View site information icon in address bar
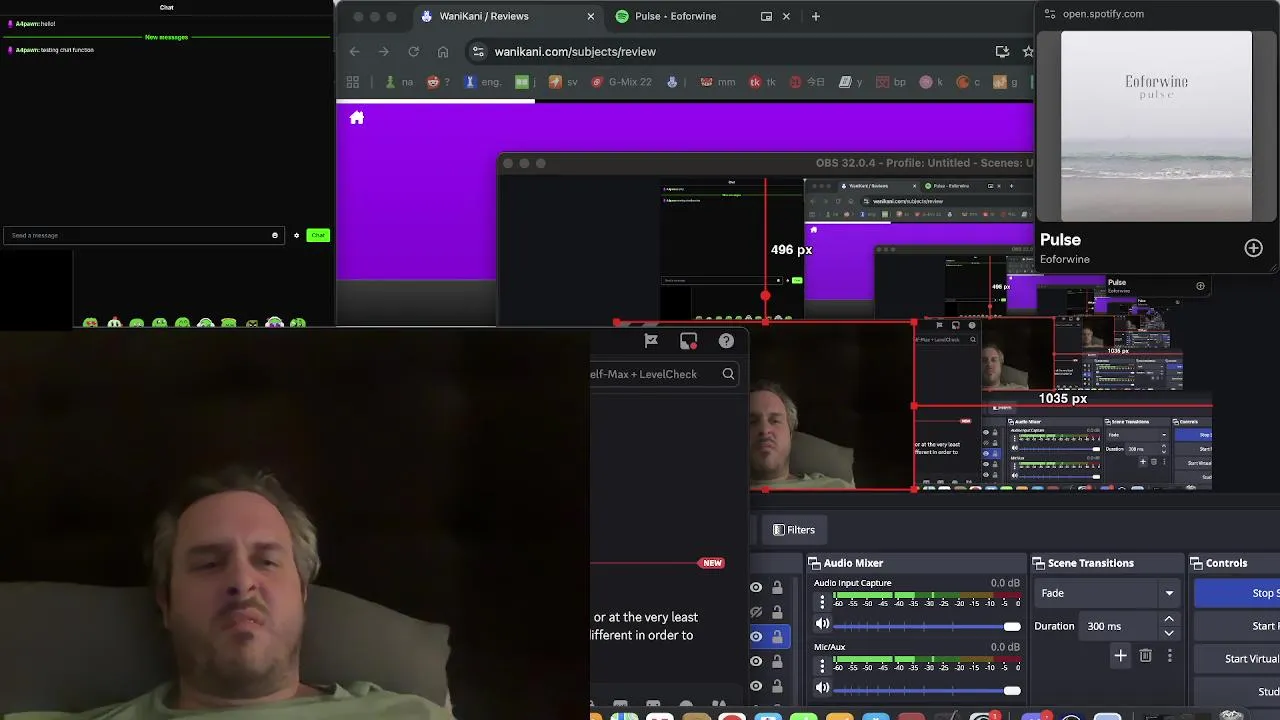The height and width of the screenshot is (720, 1280). (x=478, y=51)
